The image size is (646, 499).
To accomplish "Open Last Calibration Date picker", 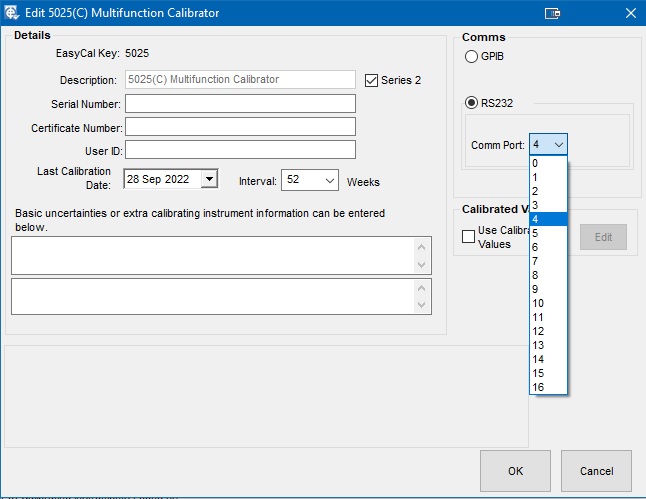I will (208, 180).
